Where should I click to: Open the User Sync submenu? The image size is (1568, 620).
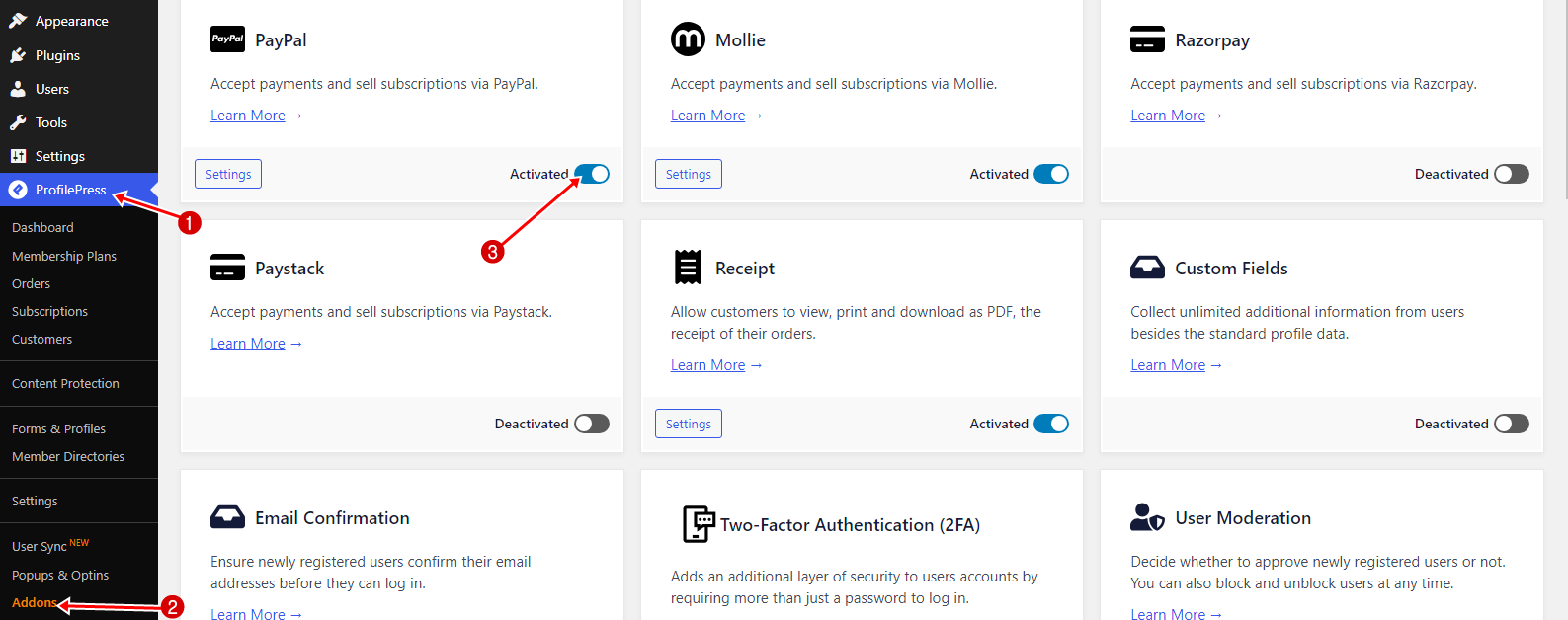pyautogui.click(x=50, y=545)
